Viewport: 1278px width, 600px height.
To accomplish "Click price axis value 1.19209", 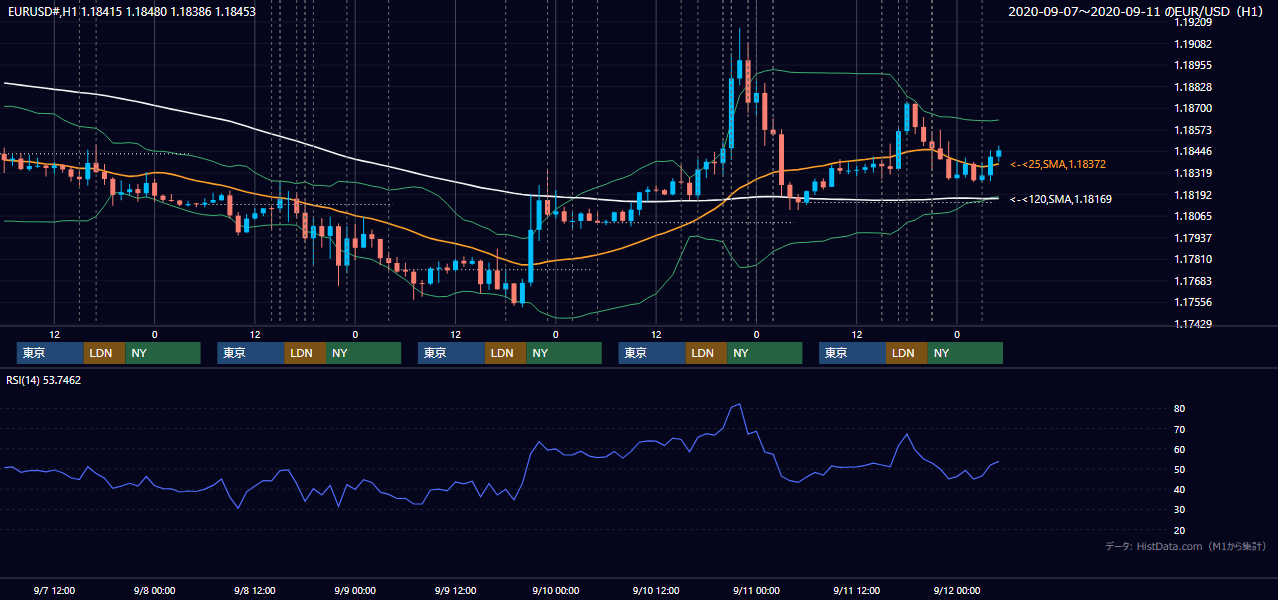I will [x=1192, y=22].
